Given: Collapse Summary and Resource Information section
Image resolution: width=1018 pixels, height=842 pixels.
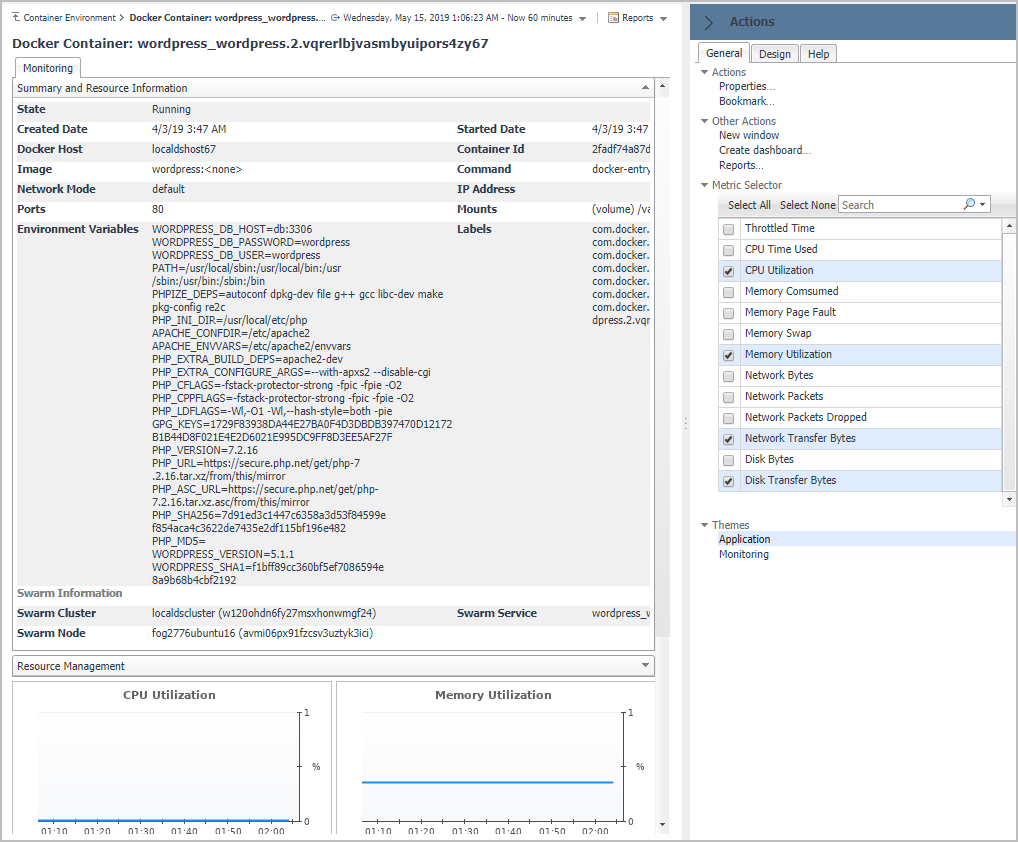Looking at the screenshot, I should click(645, 88).
